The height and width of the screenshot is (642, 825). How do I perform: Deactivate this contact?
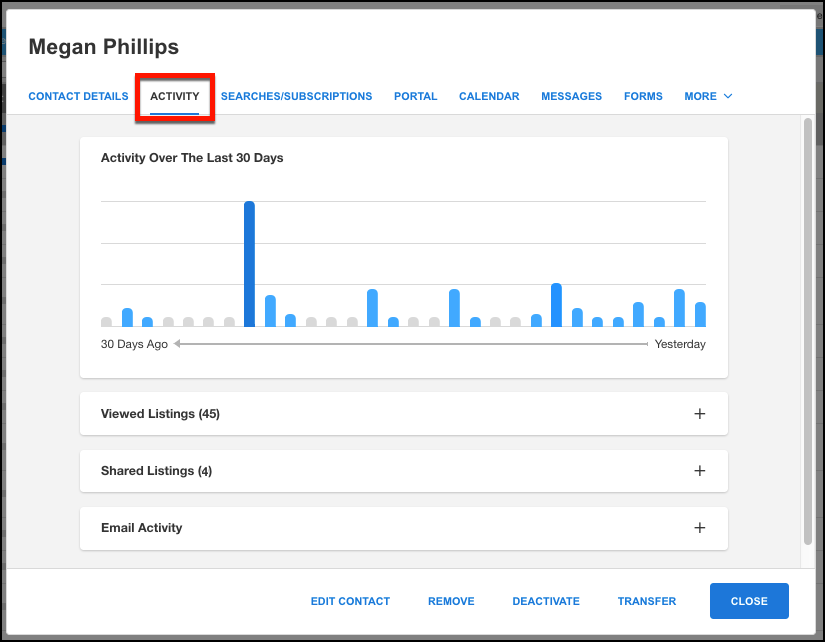pyautogui.click(x=546, y=602)
